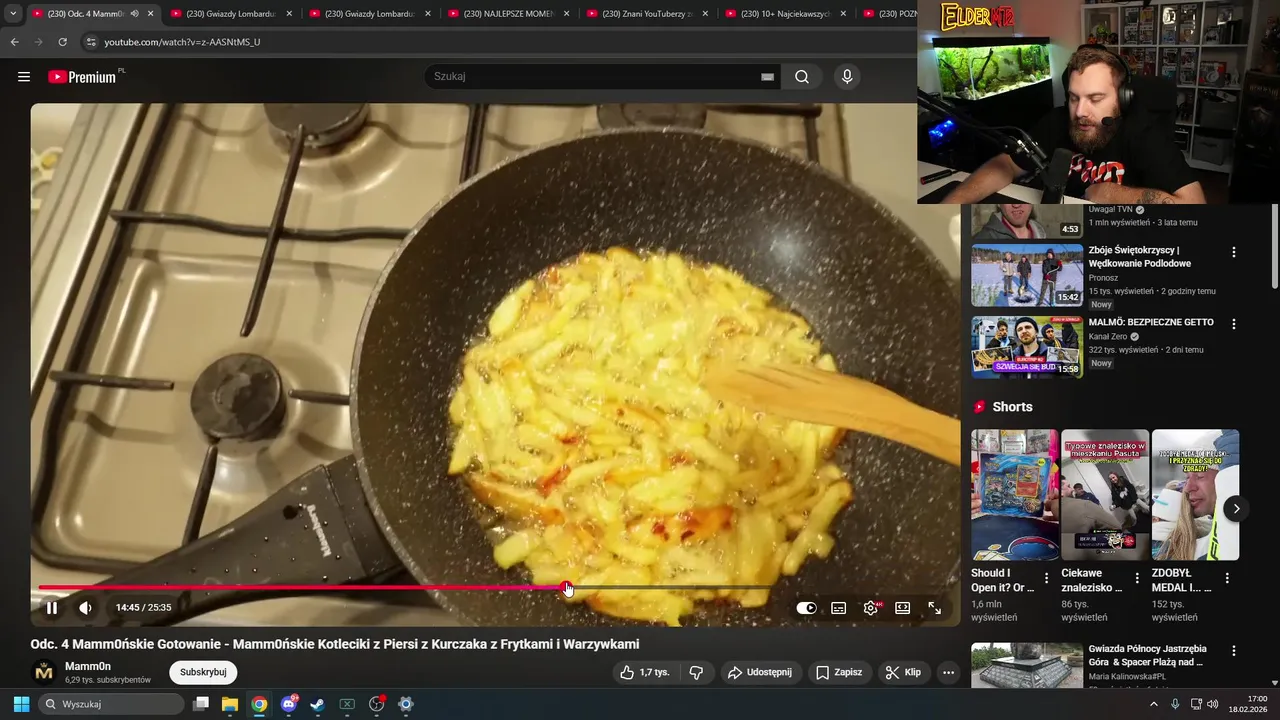Open options for Should I Open it short
The image size is (1280, 720).
pyautogui.click(x=1047, y=578)
